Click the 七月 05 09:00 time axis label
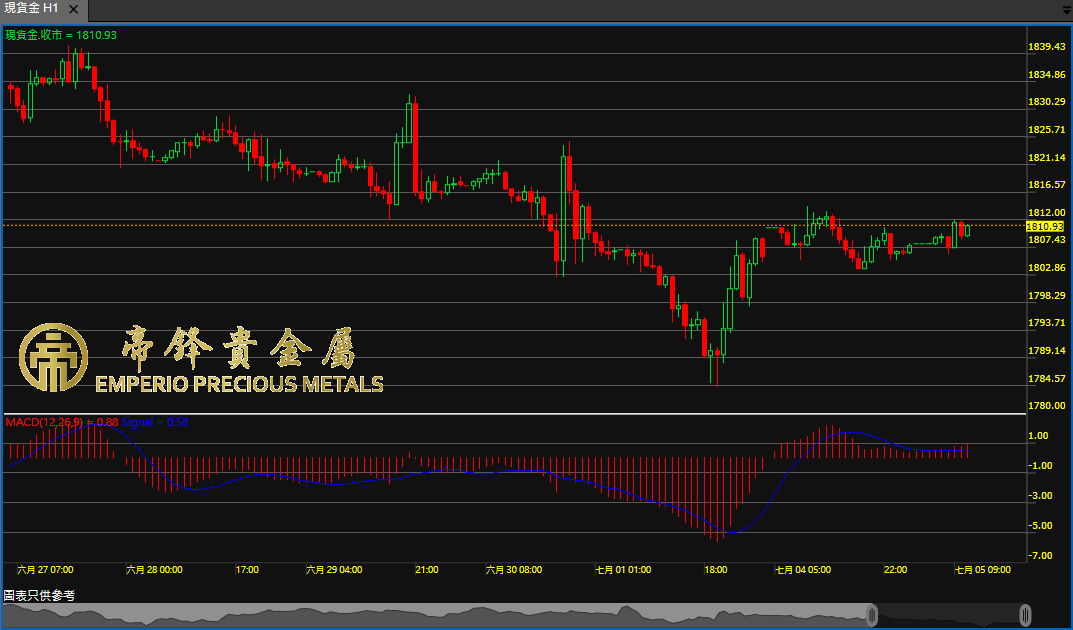 [x=982, y=570]
